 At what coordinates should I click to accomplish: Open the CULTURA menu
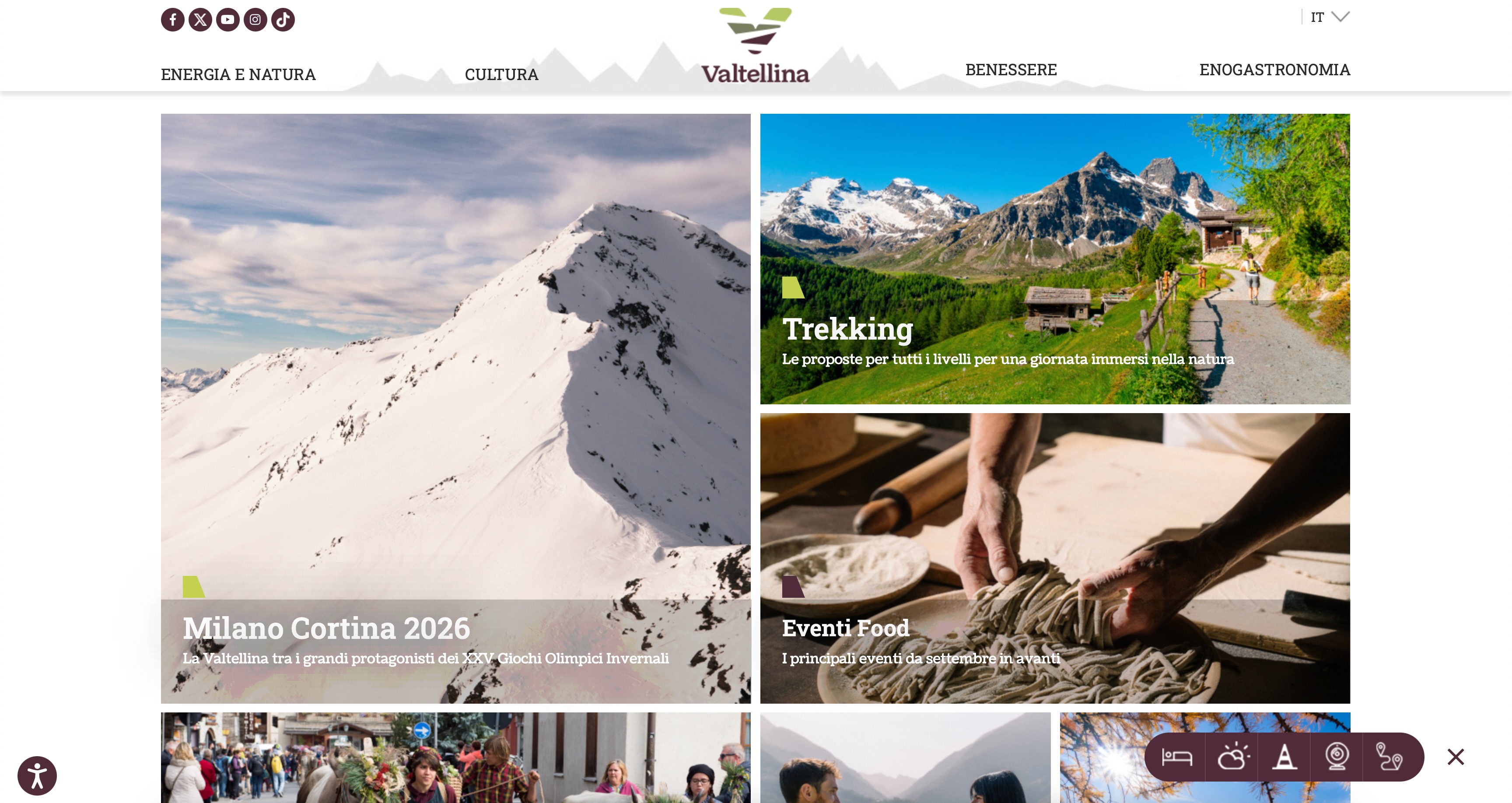tap(501, 74)
